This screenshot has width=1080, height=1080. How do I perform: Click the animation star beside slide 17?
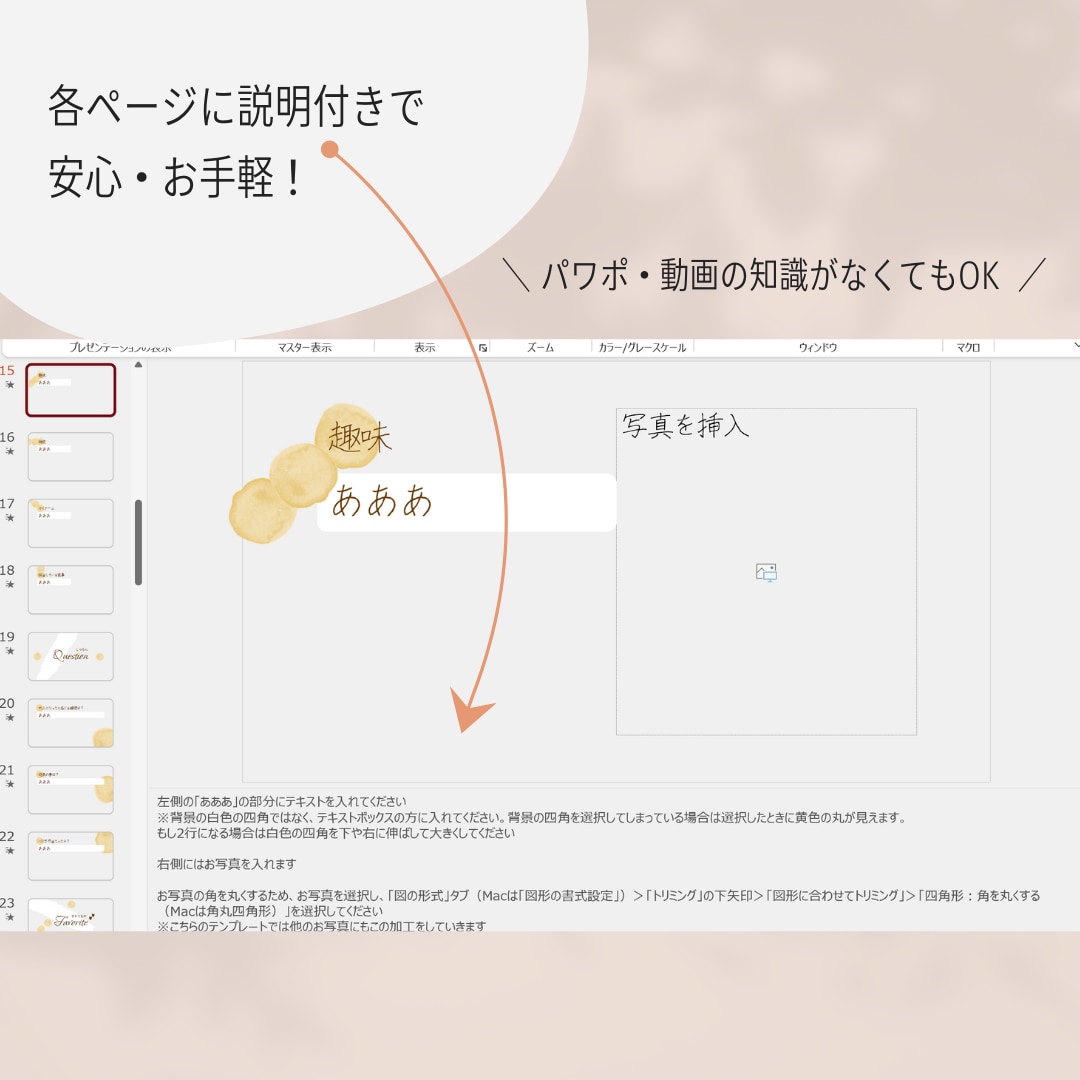pos(10,517)
